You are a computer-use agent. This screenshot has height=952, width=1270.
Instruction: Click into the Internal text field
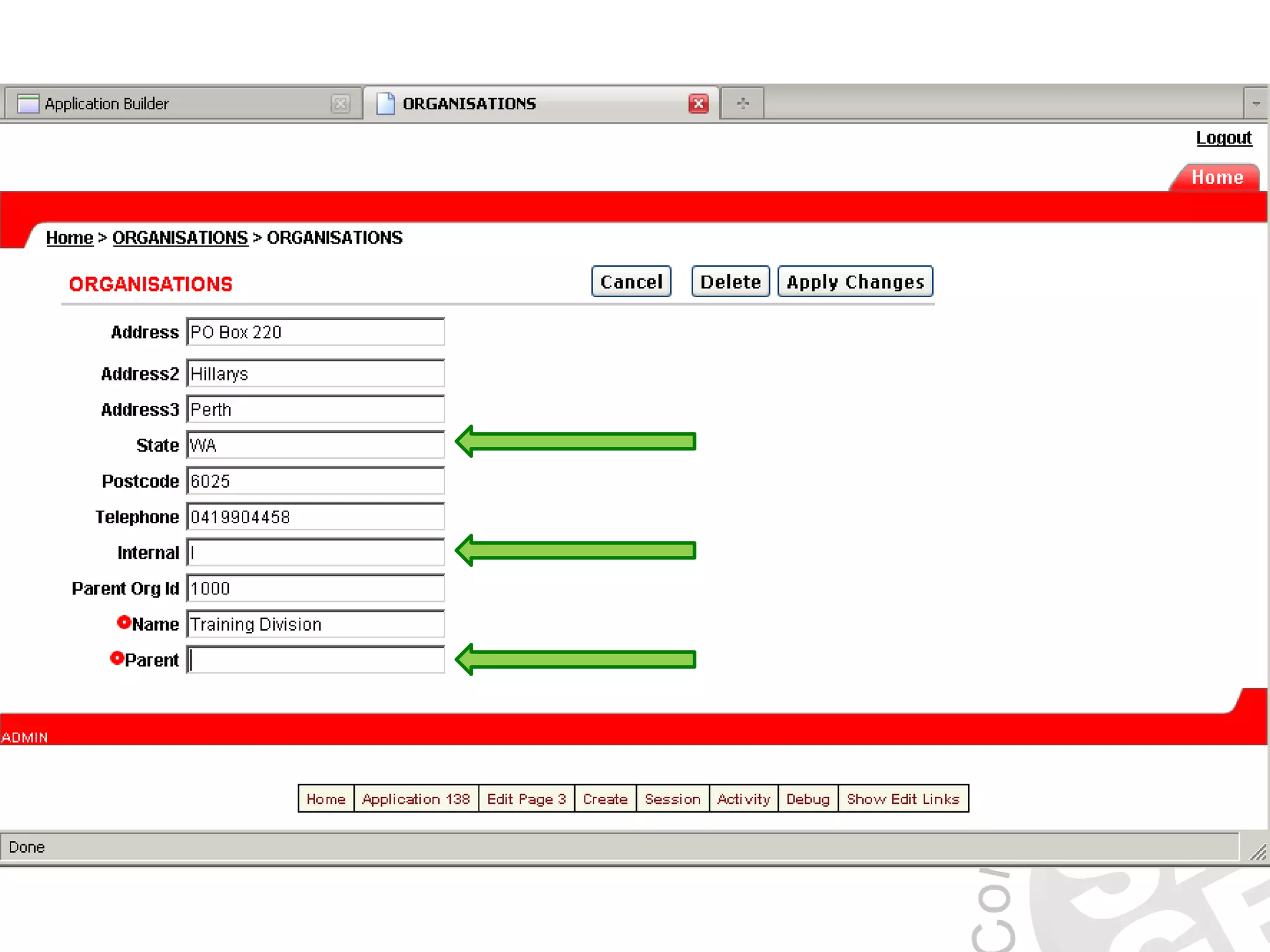(315, 552)
